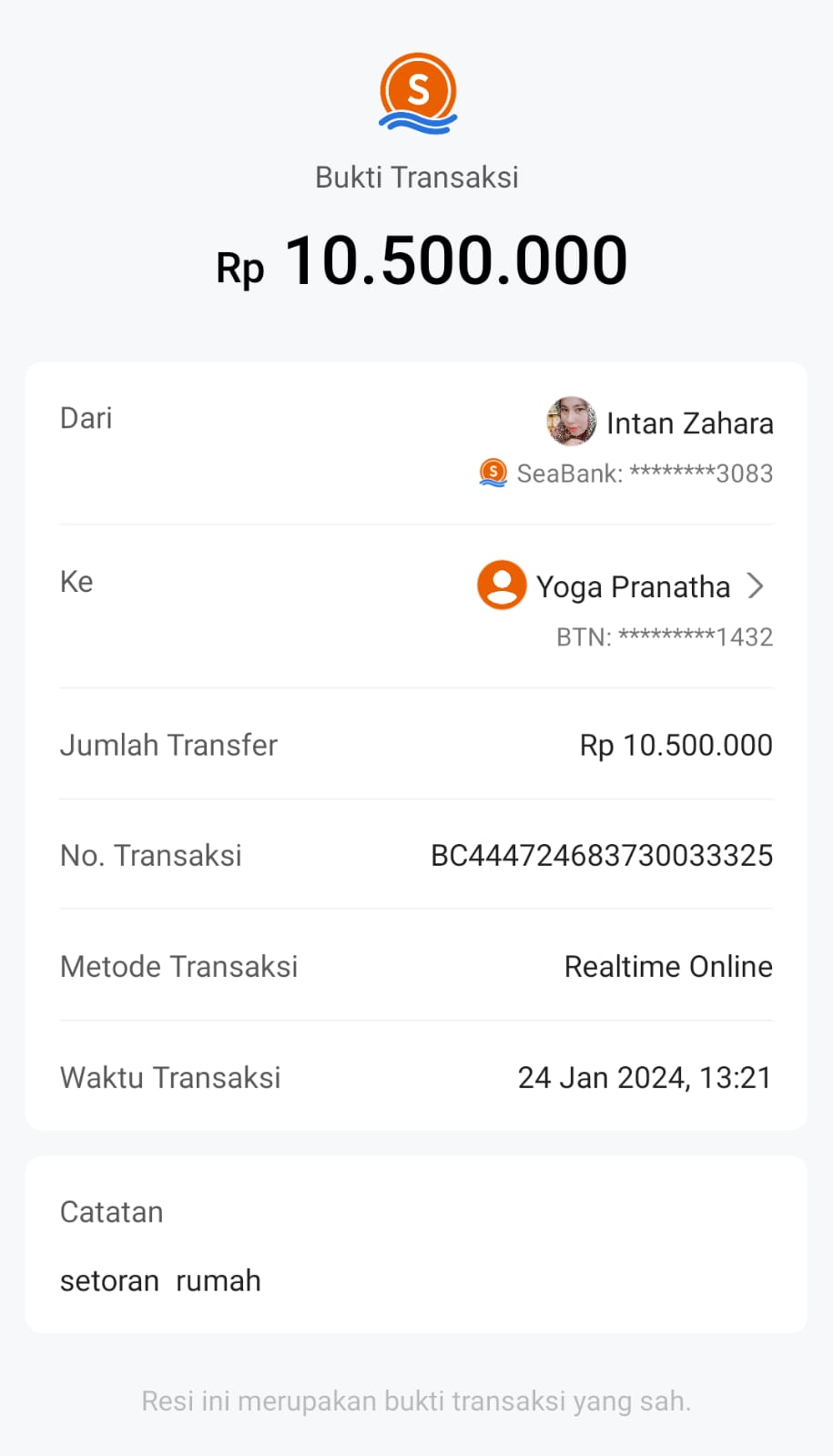Tap Yoga Pranatha's orange avatar icon
Viewport: 833px width, 1456px height.
coord(502,585)
